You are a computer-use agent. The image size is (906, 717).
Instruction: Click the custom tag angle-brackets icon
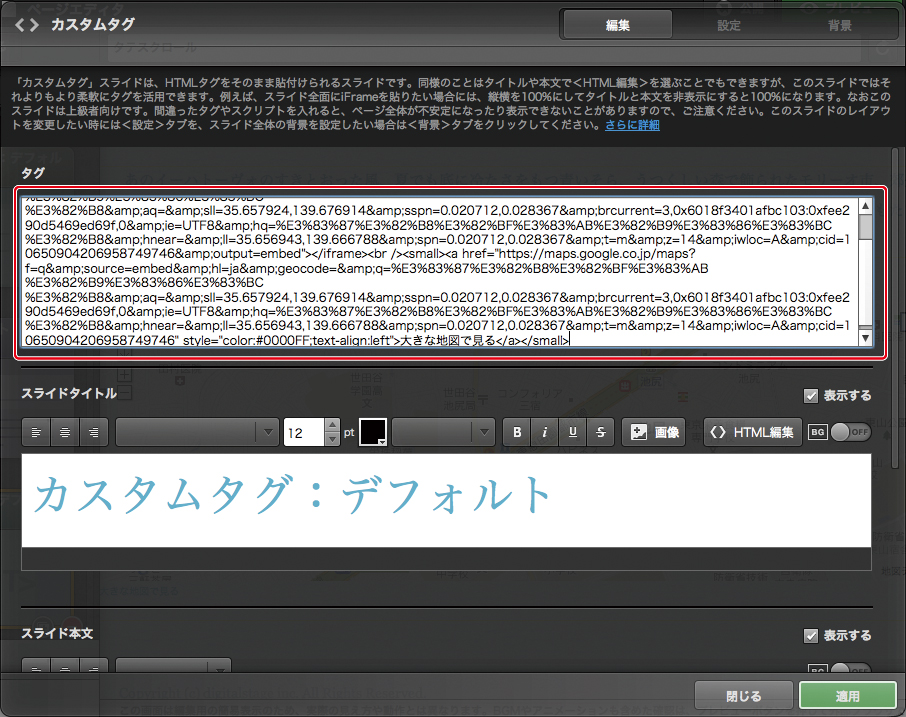27,25
